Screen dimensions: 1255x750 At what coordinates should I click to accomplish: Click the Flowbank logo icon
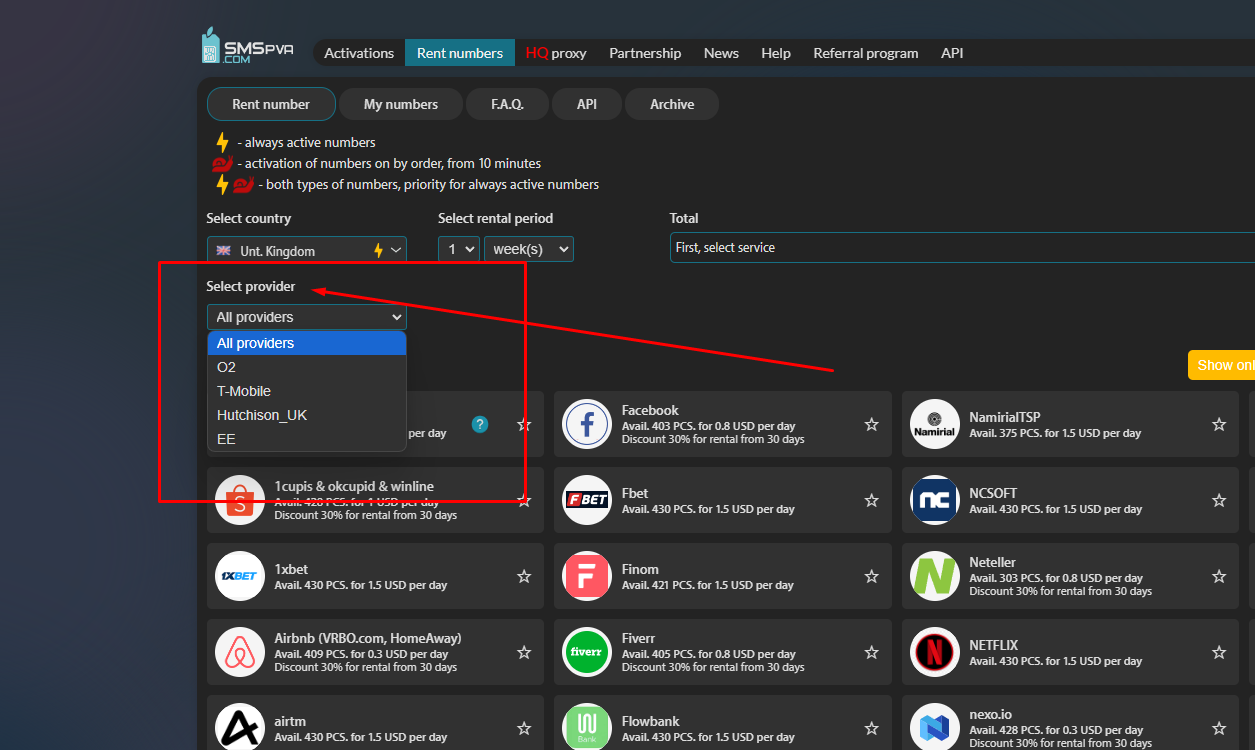tap(587, 728)
